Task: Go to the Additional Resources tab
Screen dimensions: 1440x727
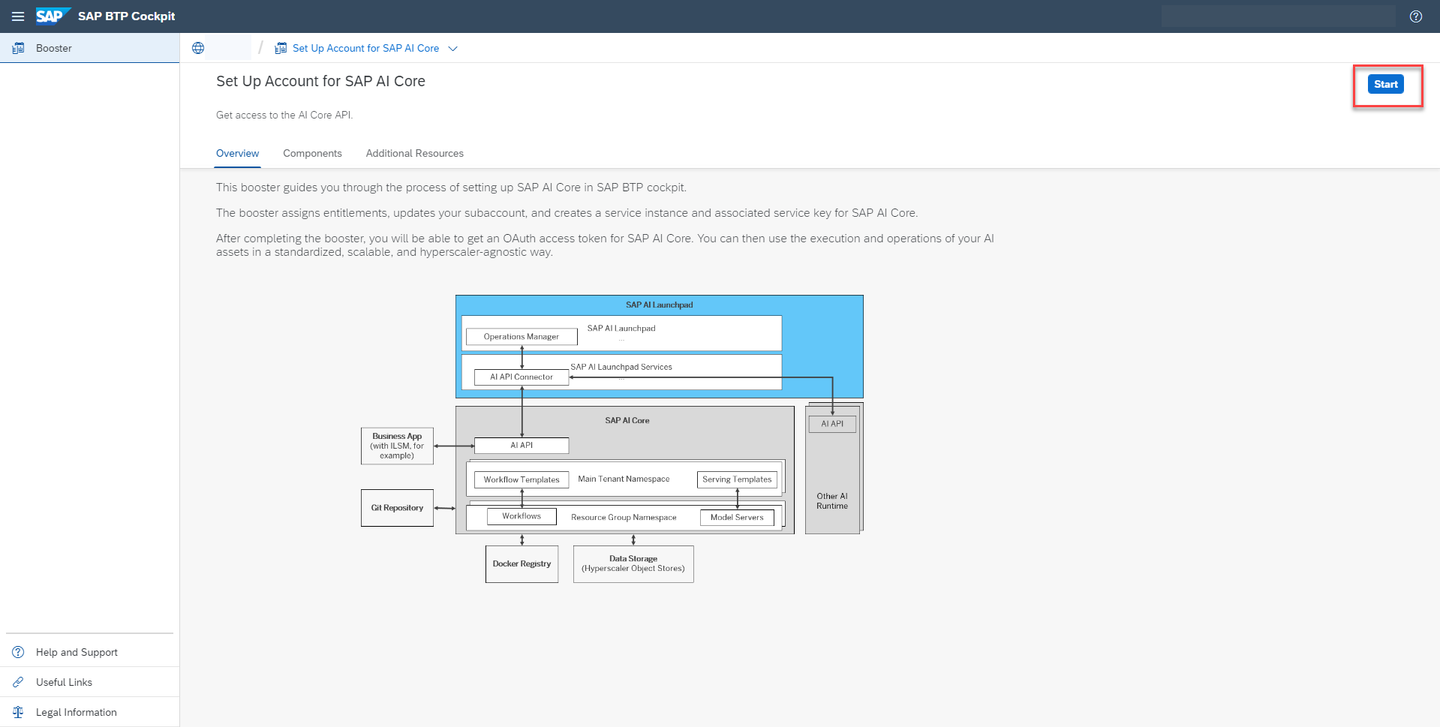Action: [x=415, y=153]
